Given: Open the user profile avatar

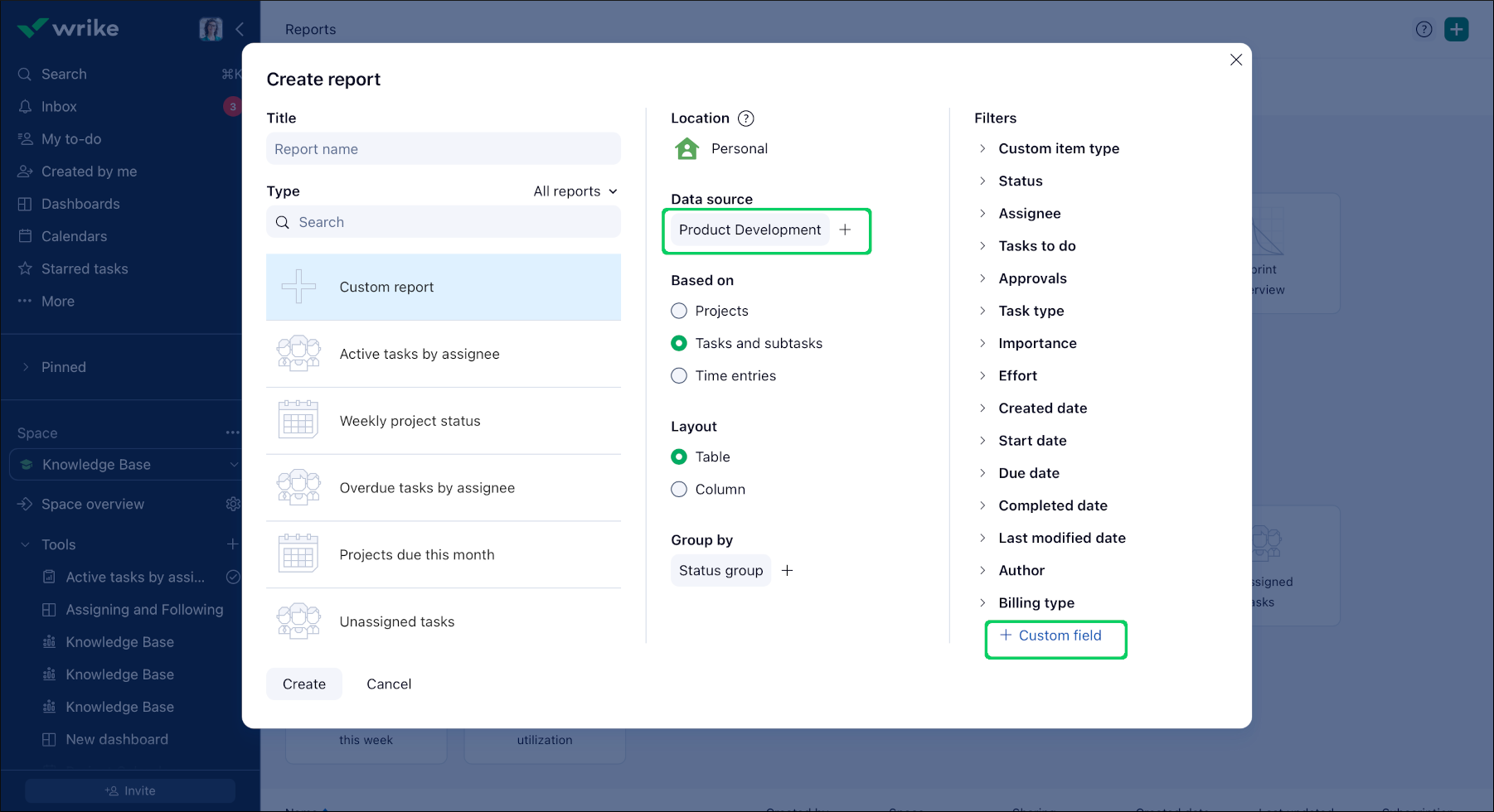Looking at the screenshot, I should [x=211, y=29].
